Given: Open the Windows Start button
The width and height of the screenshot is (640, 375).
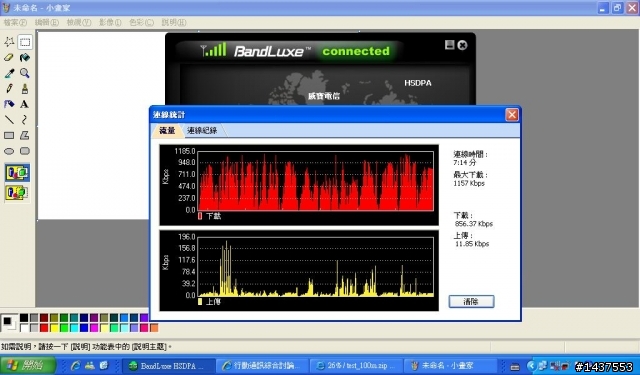Looking at the screenshot, I should click(x=28, y=365).
